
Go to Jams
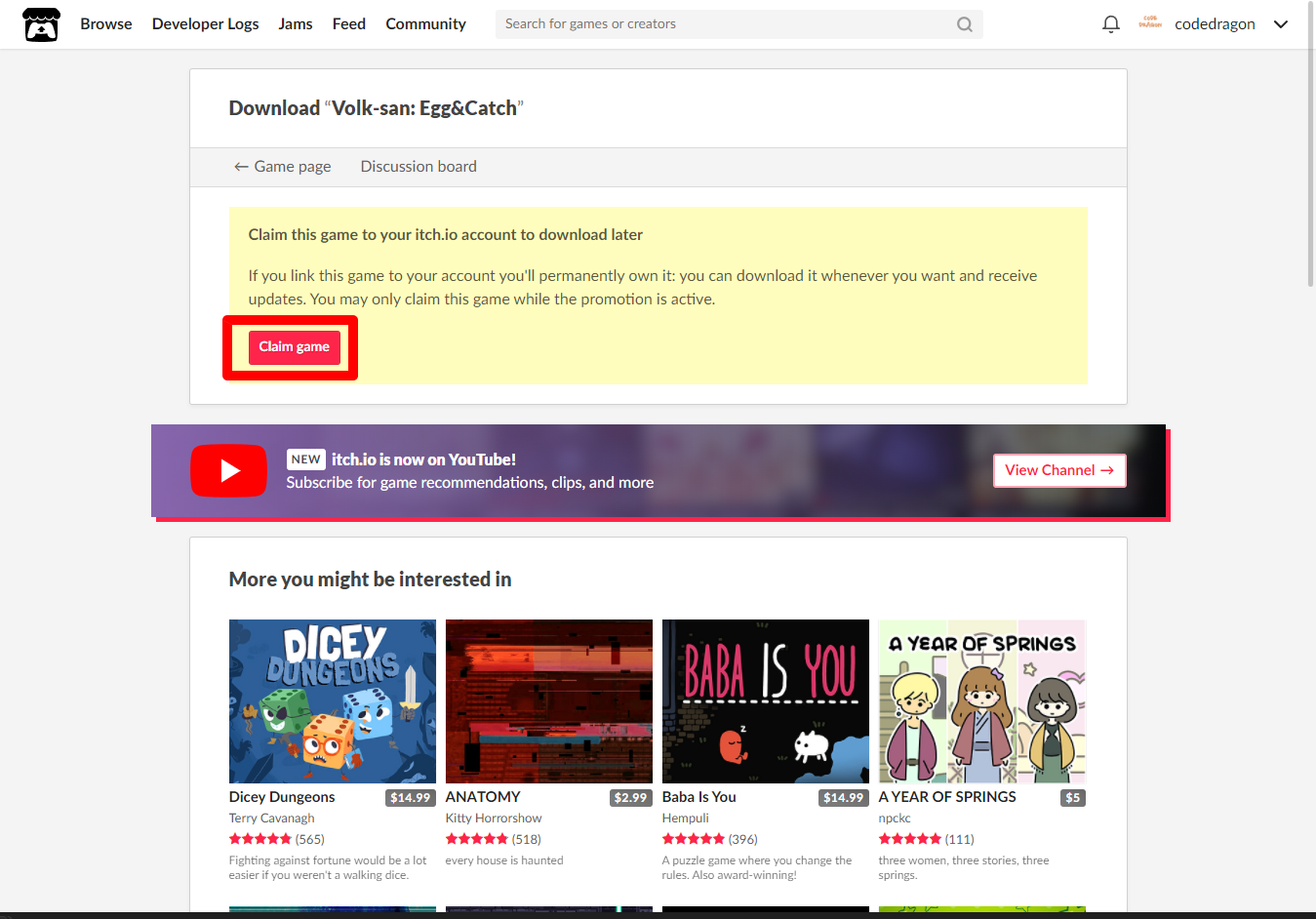tap(296, 24)
